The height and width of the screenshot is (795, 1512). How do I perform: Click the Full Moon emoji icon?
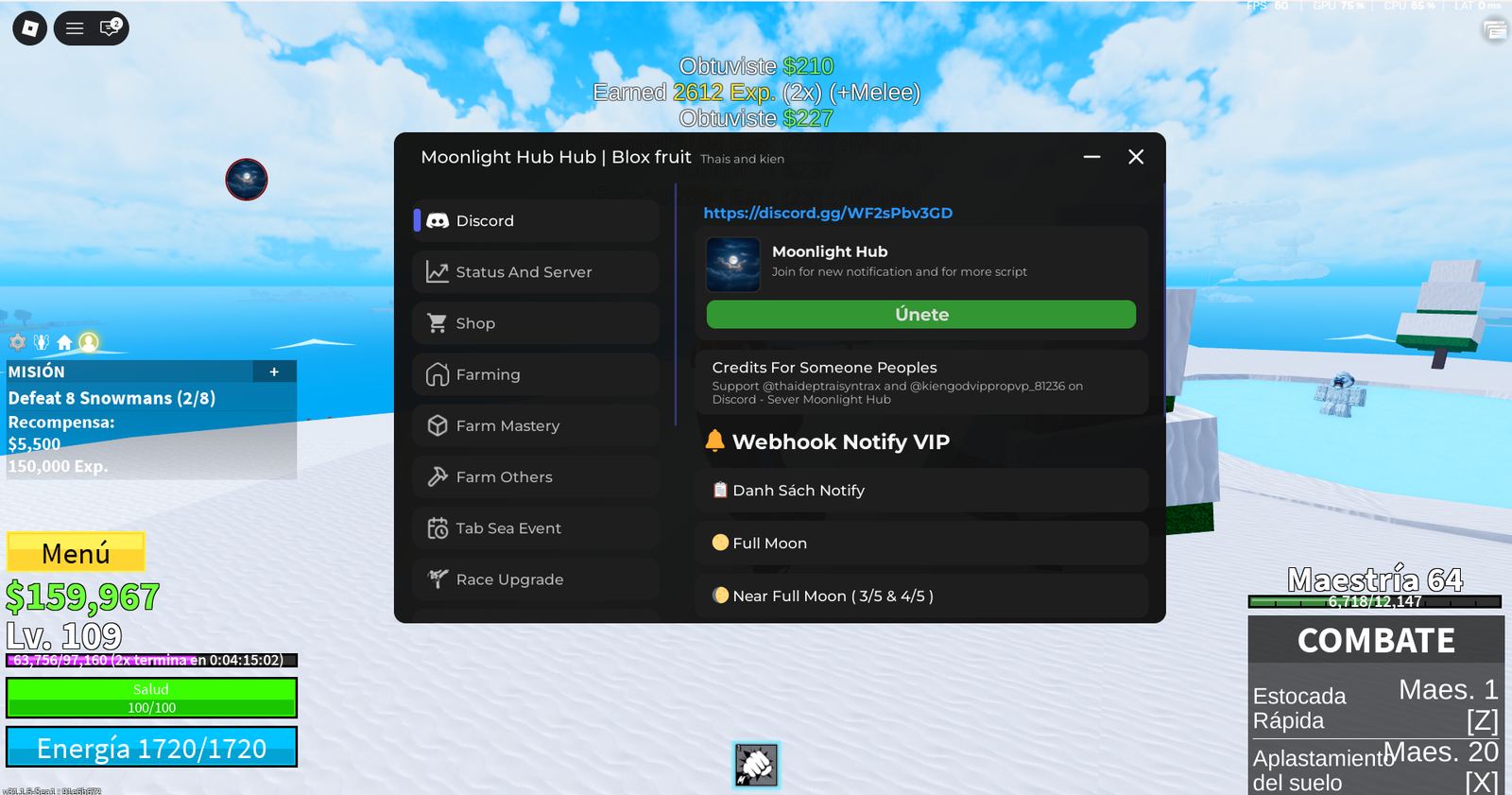[x=720, y=543]
